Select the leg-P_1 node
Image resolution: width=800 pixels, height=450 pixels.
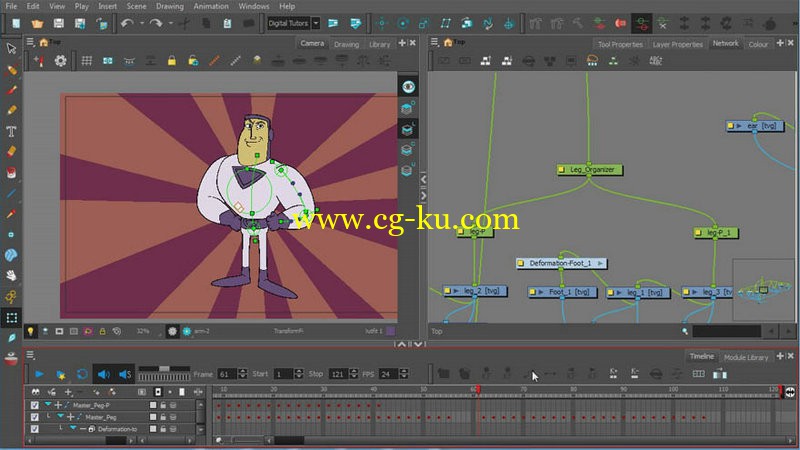pyautogui.click(x=715, y=233)
